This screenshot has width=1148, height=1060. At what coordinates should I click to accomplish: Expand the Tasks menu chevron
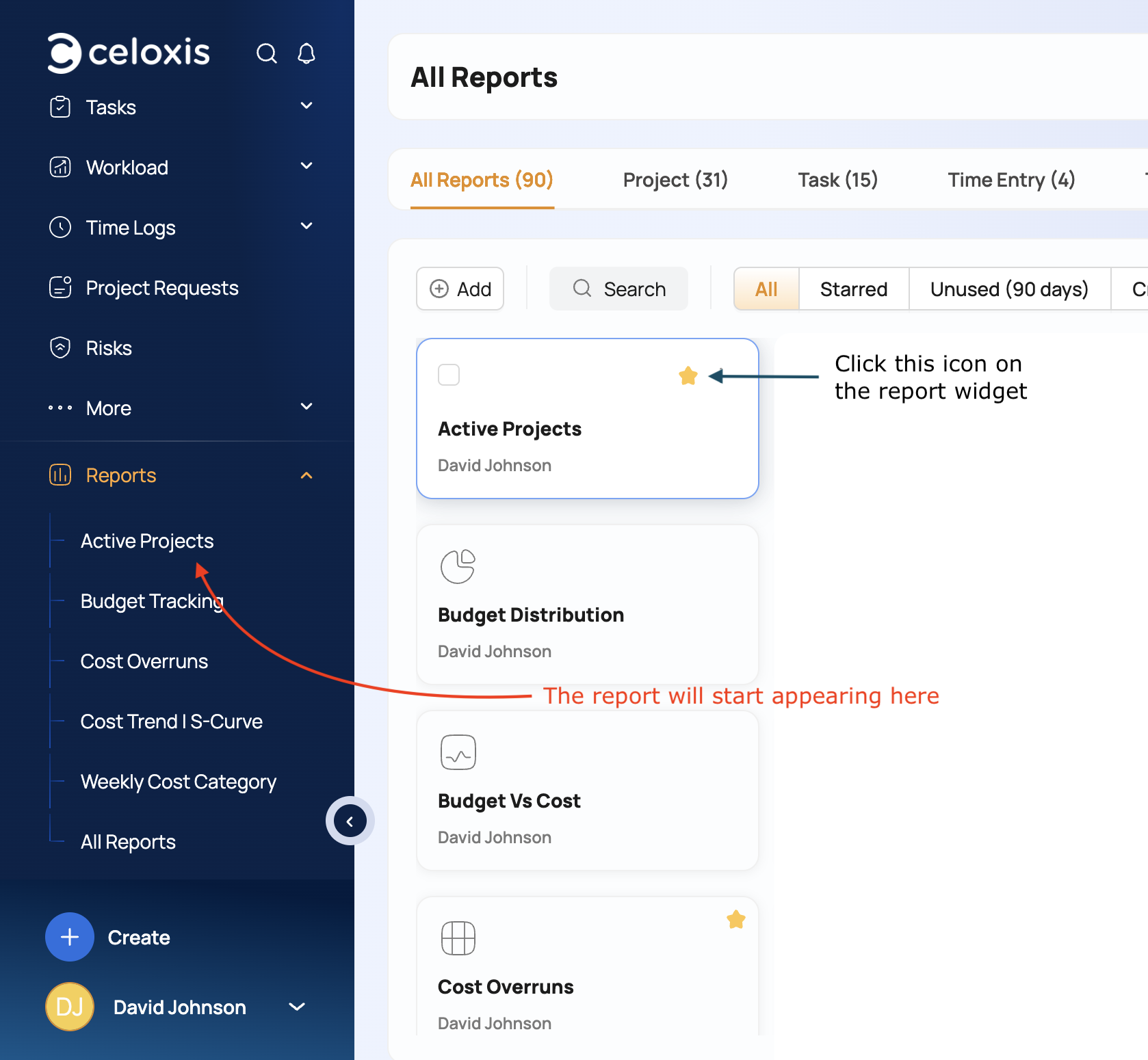click(306, 106)
